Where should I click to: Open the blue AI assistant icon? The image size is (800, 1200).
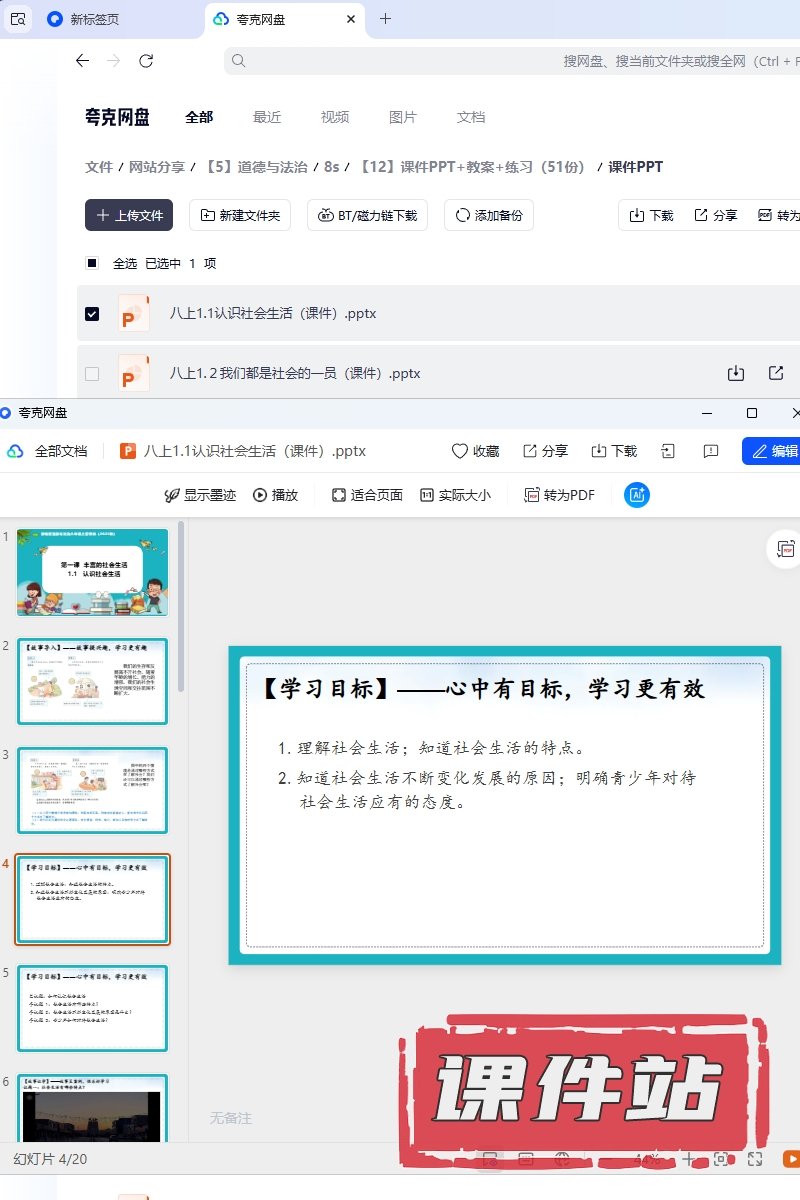(x=637, y=495)
